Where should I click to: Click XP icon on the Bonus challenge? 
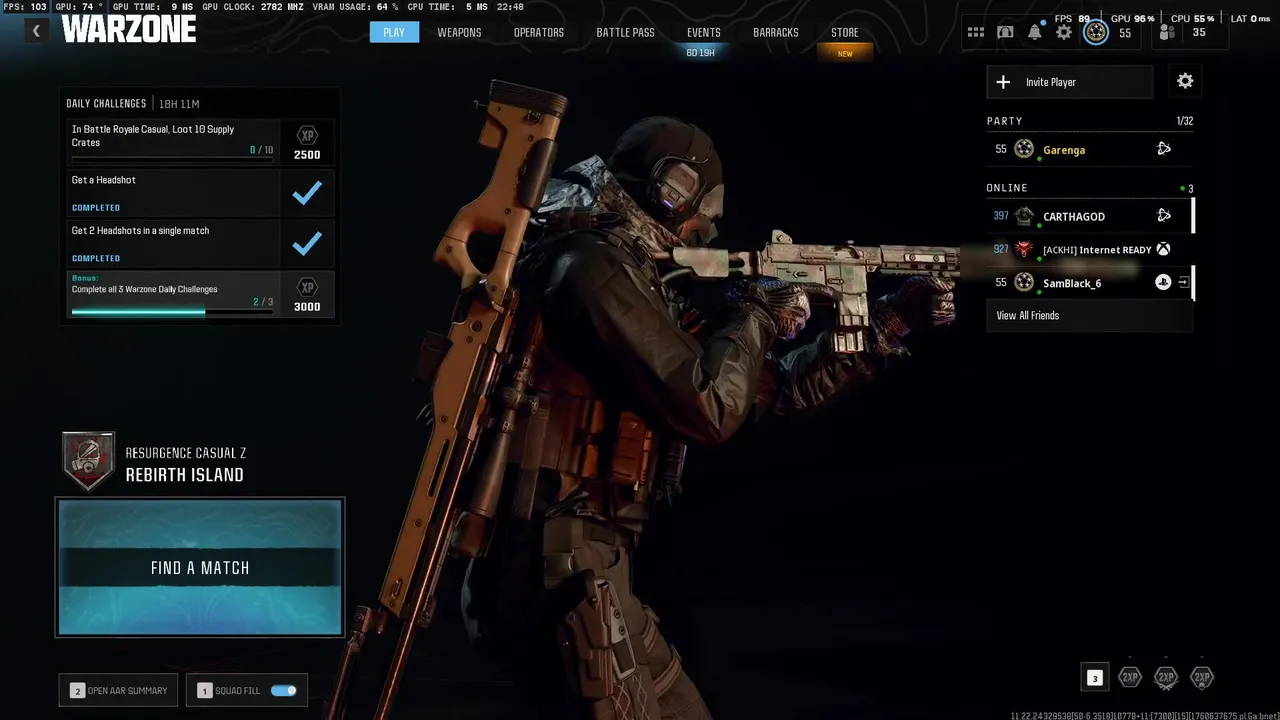click(307, 287)
